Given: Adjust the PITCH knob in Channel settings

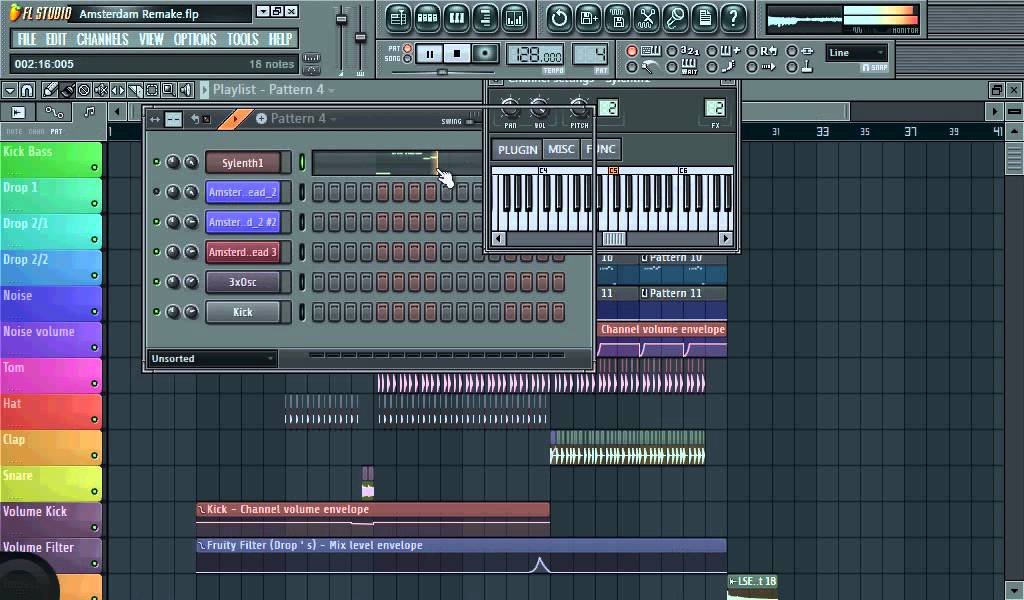Looking at the screenshot, I should pyautogui.click(x=579, y=107).
